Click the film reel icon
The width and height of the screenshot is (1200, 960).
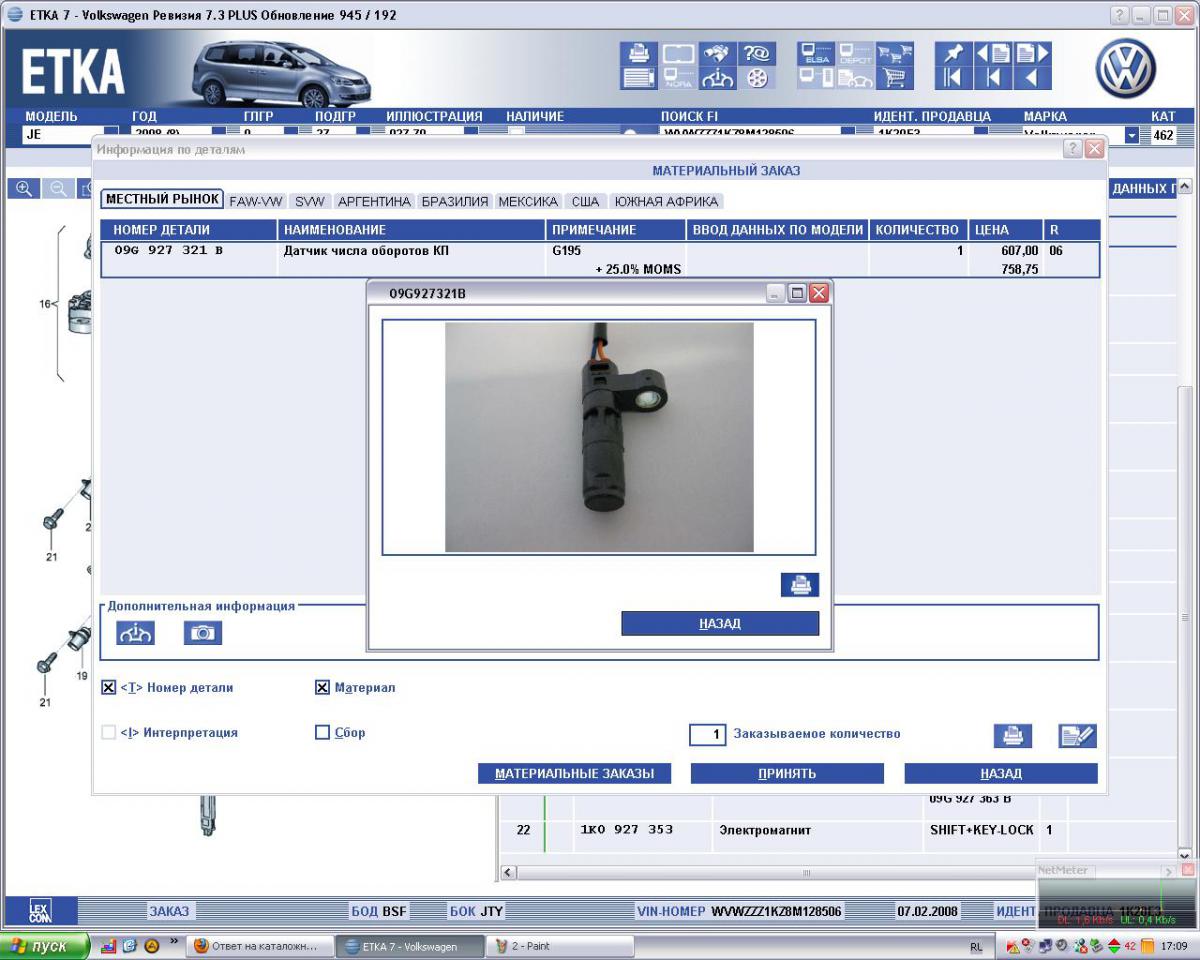click(757, 78)
